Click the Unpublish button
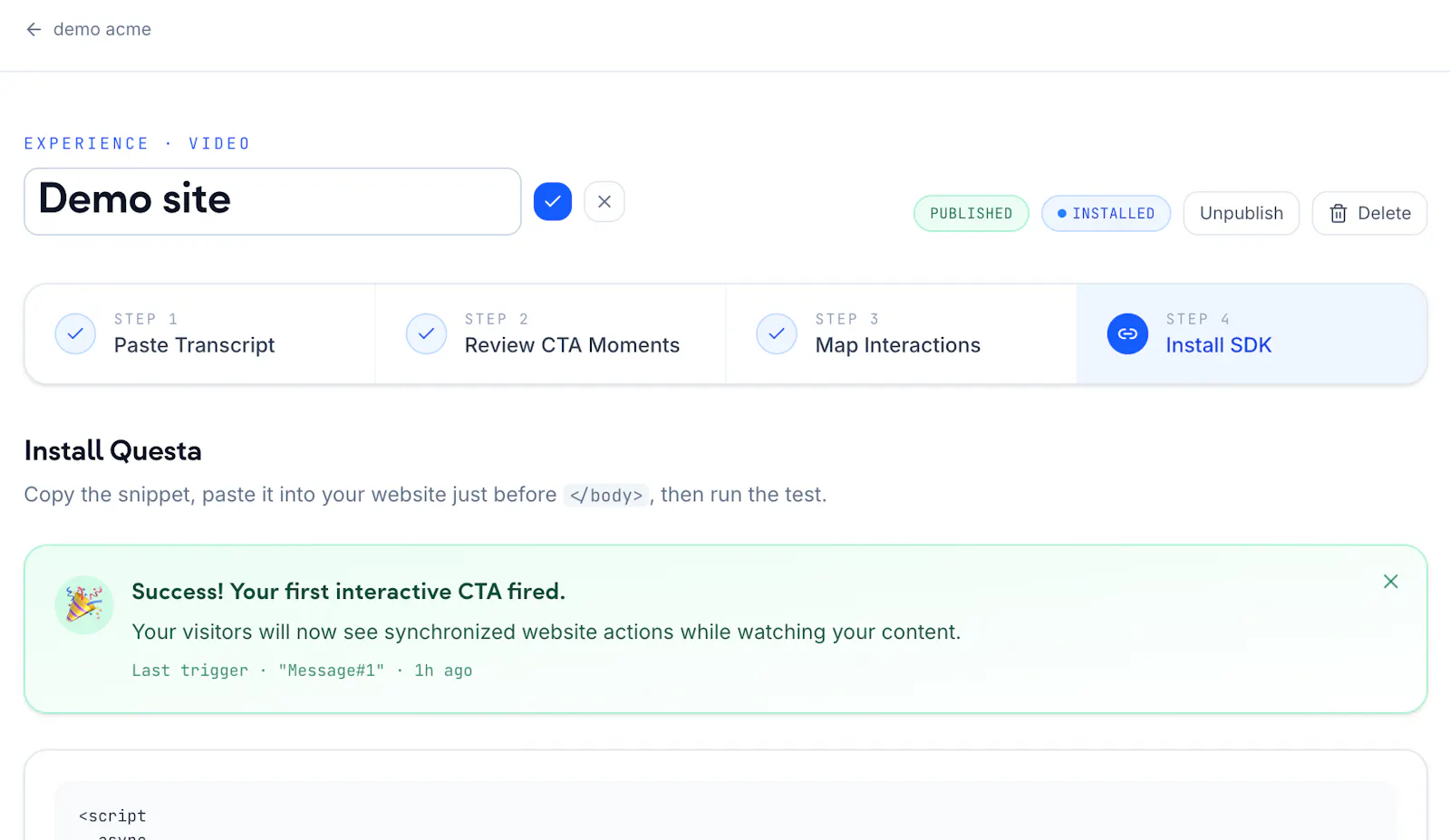1450x840 pixels. 1241,213
